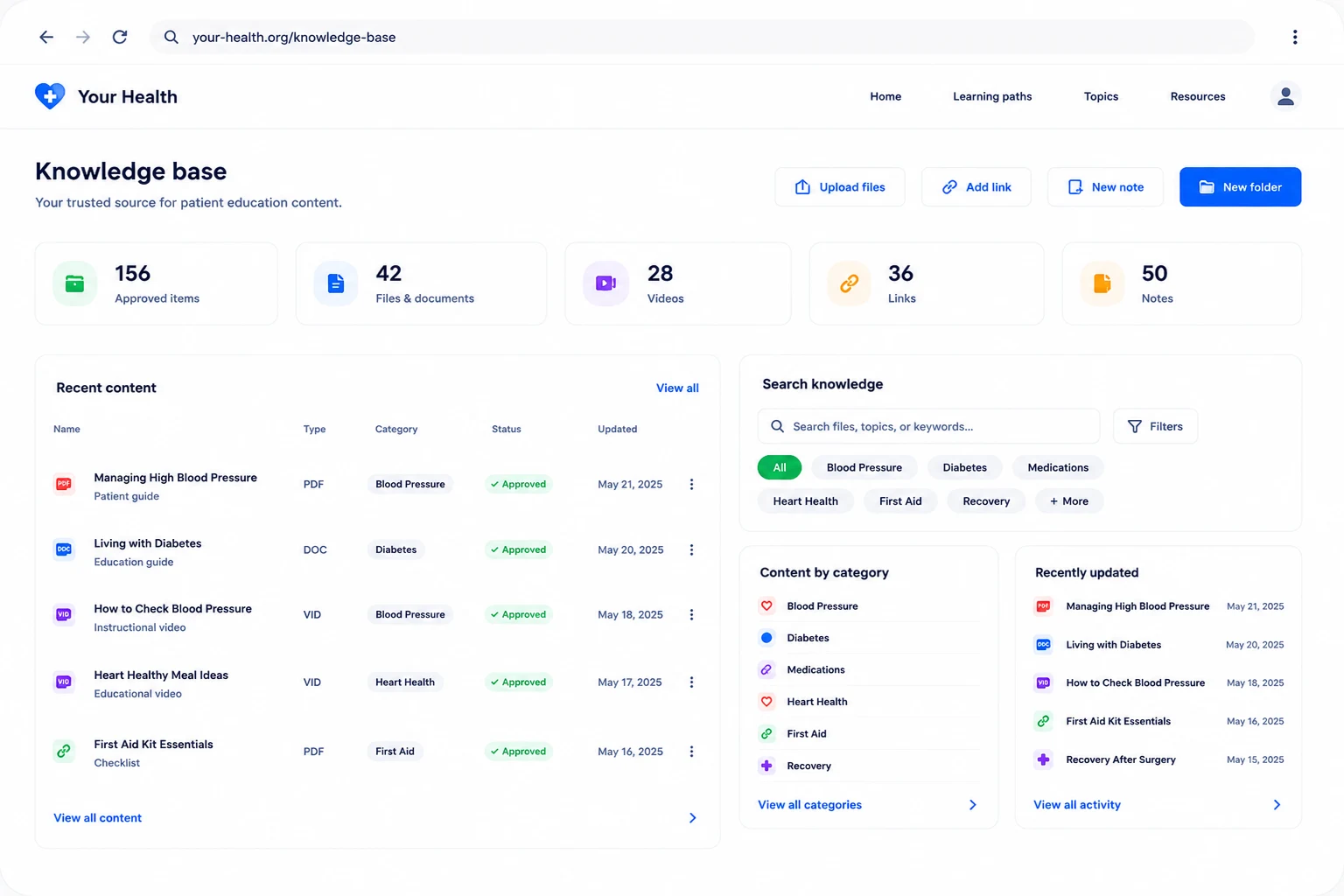Click the orange Links stat icon
The image size is (1344, 896).
point(849,283)
